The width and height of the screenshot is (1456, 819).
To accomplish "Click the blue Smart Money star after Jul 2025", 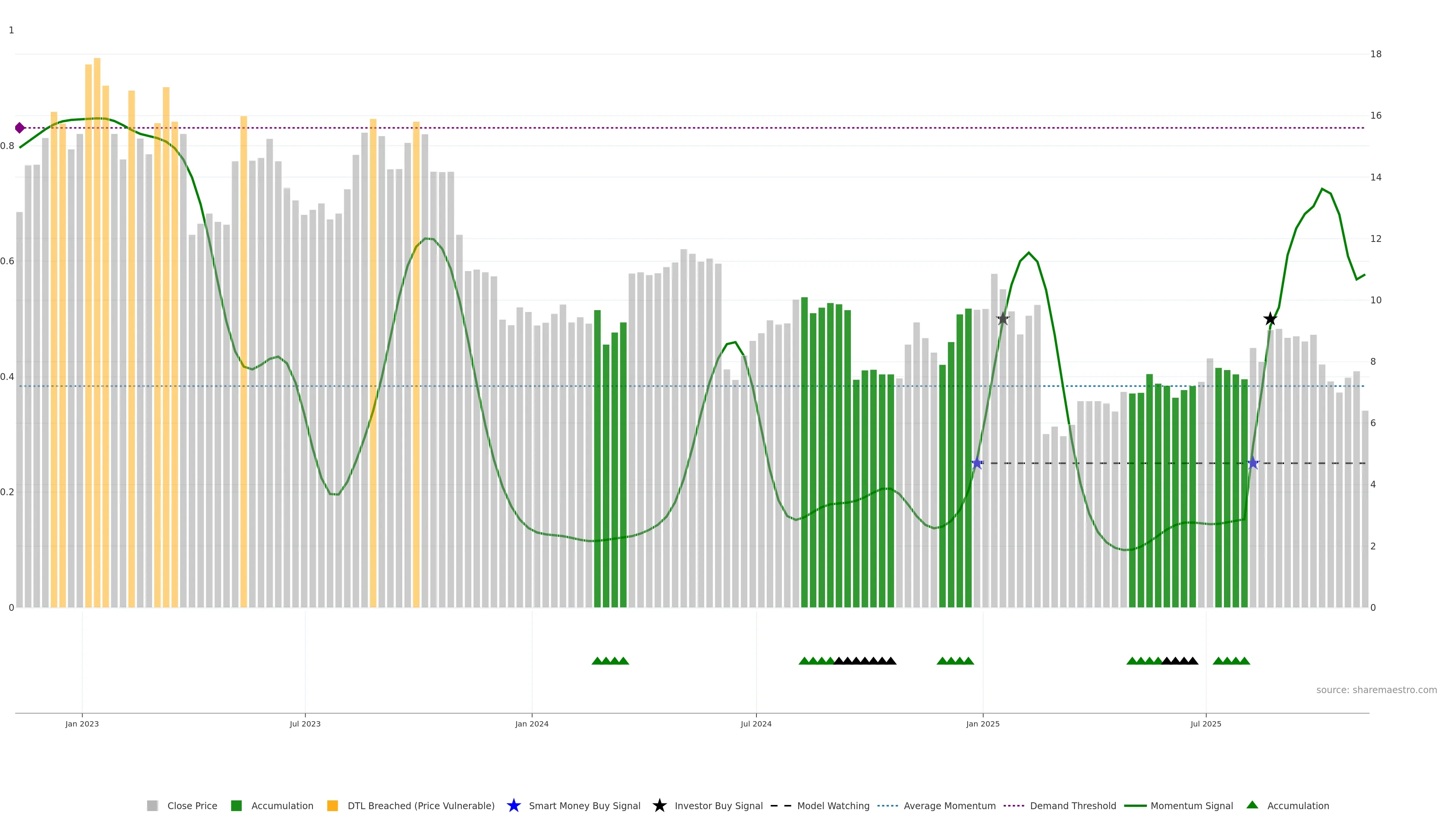I will pyautogui.click(x=1253, y=463).
